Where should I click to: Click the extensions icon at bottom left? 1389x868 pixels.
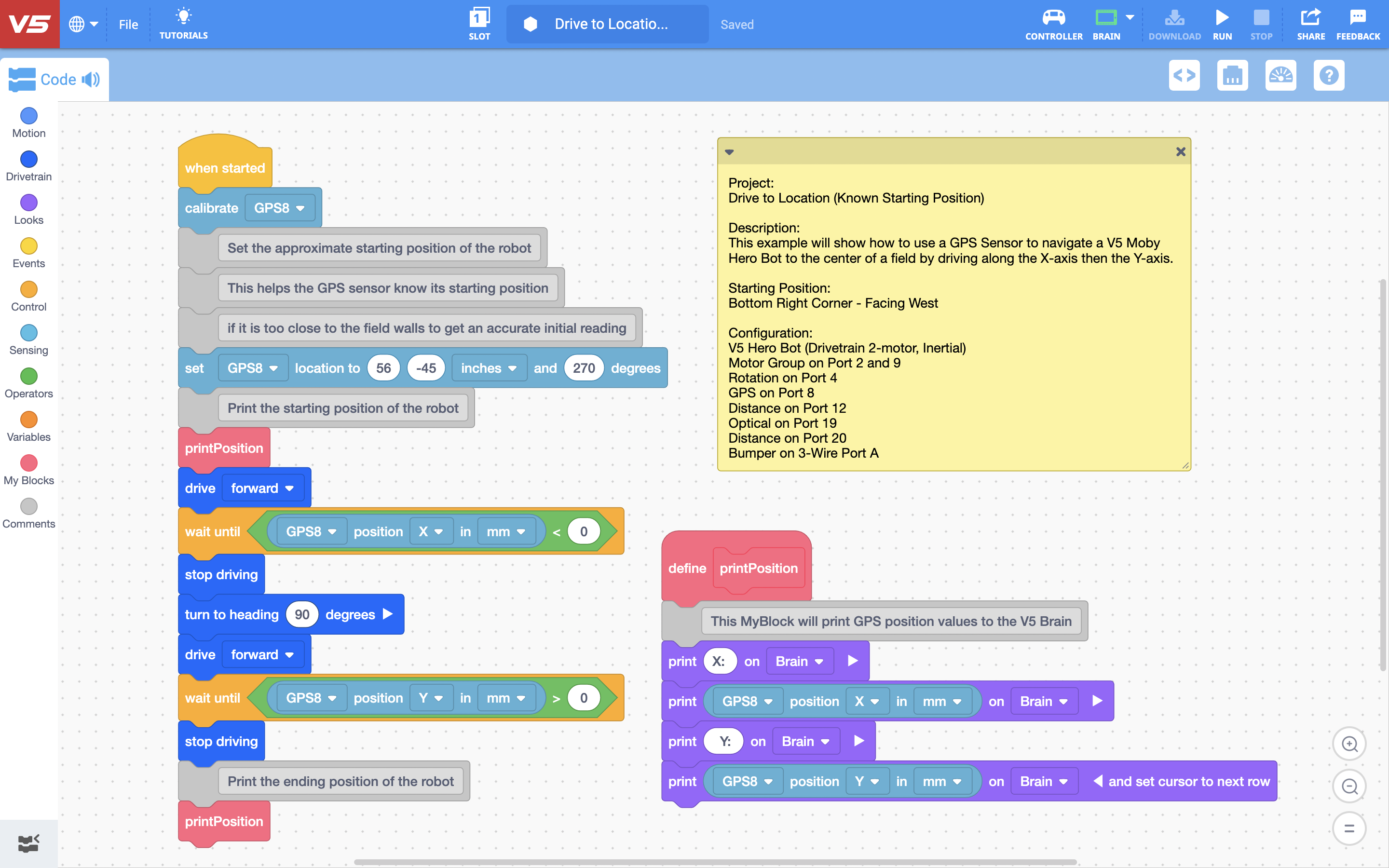point(28,843)
